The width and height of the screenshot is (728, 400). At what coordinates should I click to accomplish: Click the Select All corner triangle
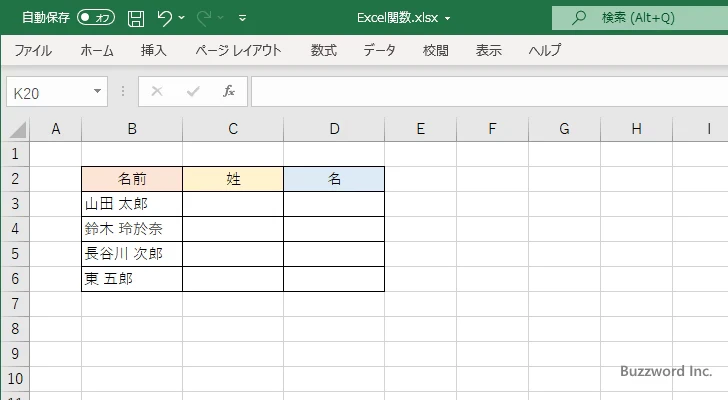click(x=17, y=129)
